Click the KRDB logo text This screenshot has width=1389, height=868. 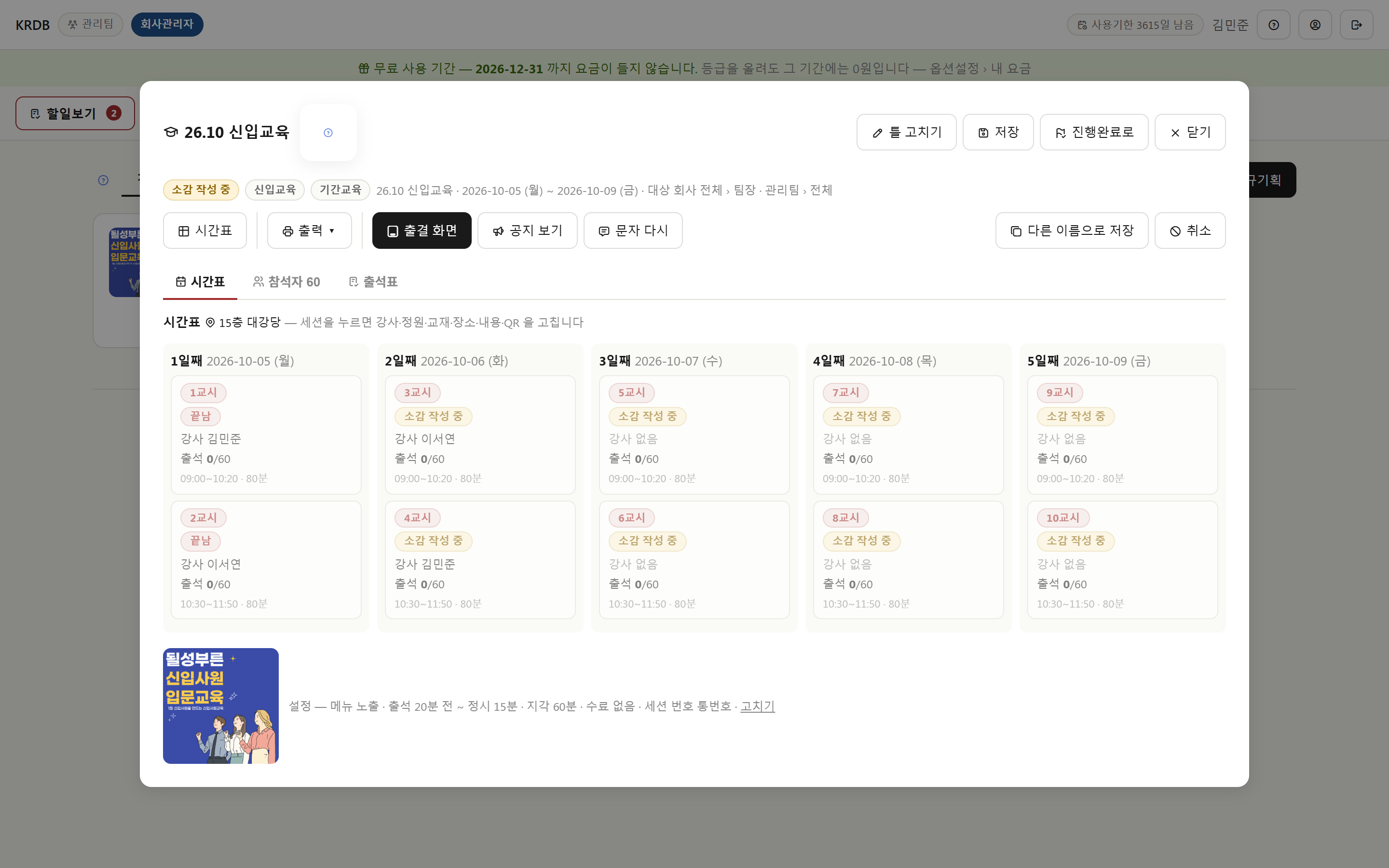tap(32, 25)
